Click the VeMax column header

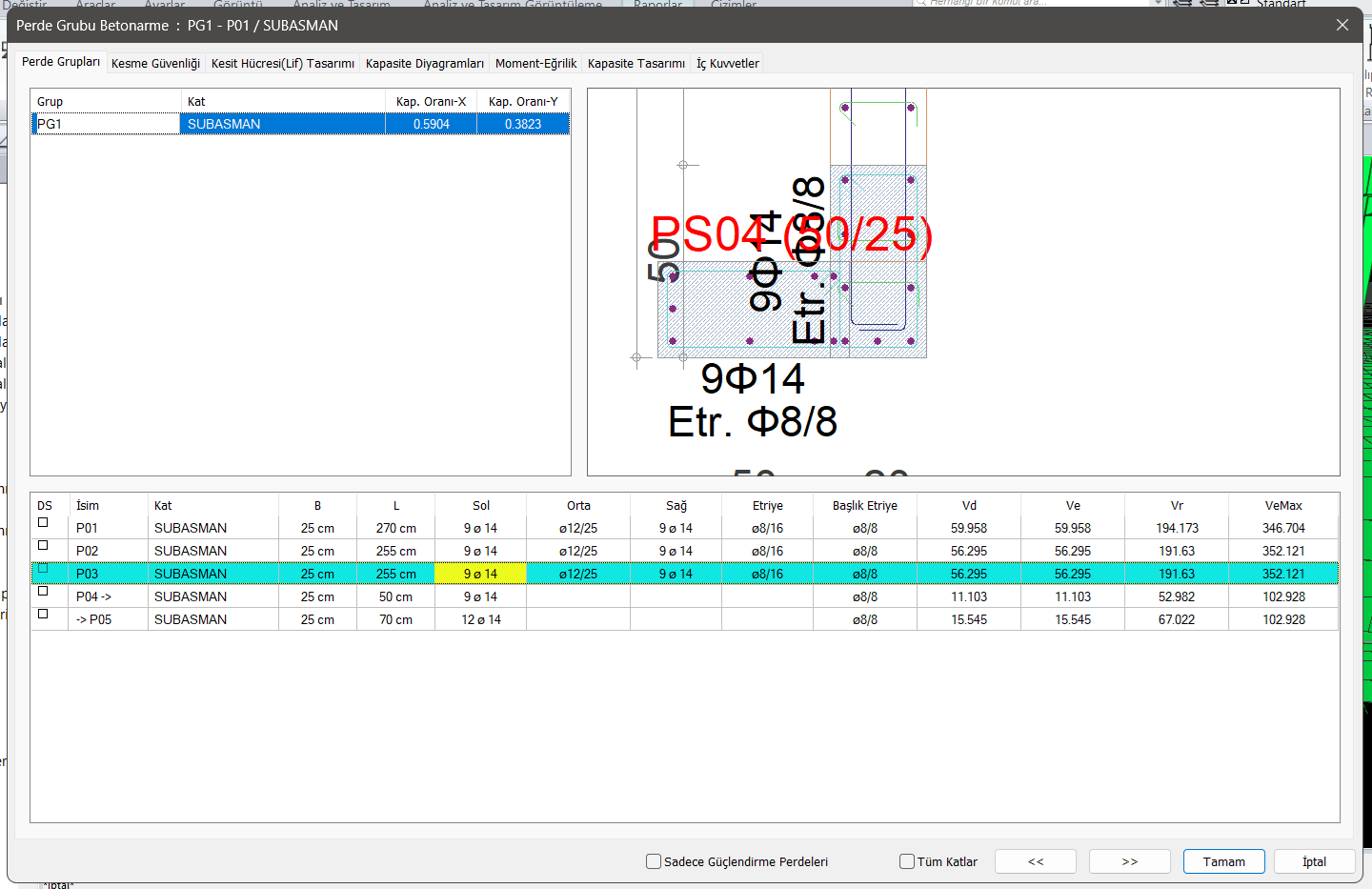click(1284, 505)
